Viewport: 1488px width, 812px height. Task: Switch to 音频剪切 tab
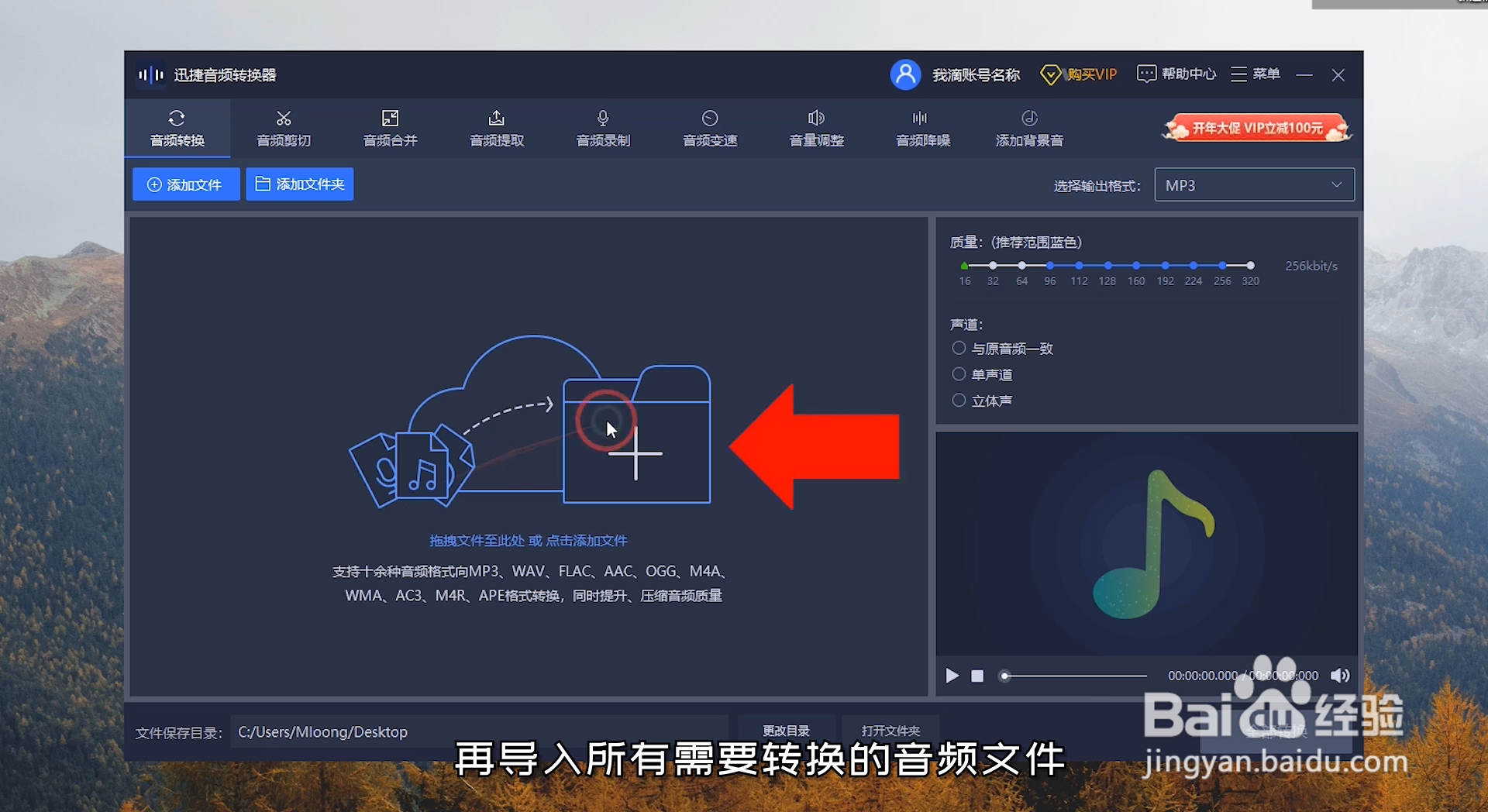coord(284,129)
